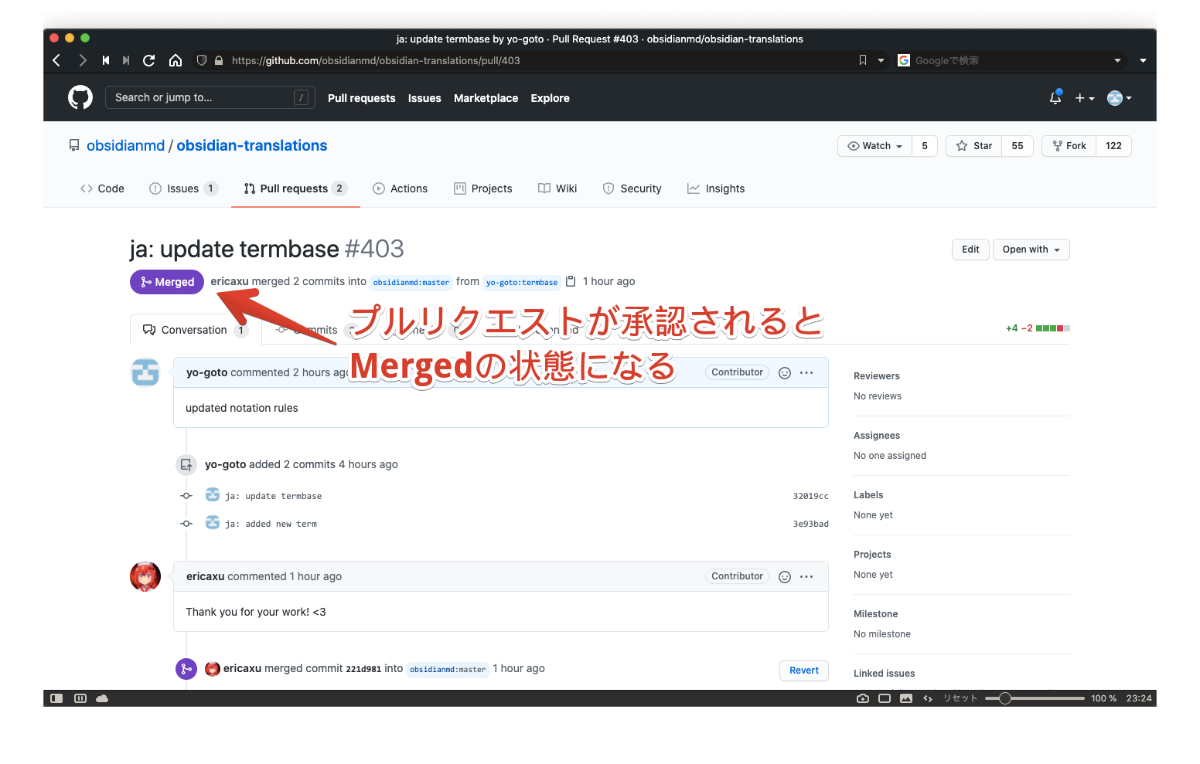Image resolution: width=1200 pixels, height=764 pixels.
Task: Open commit 3e93bad
Action: click(x=810, y=524)
